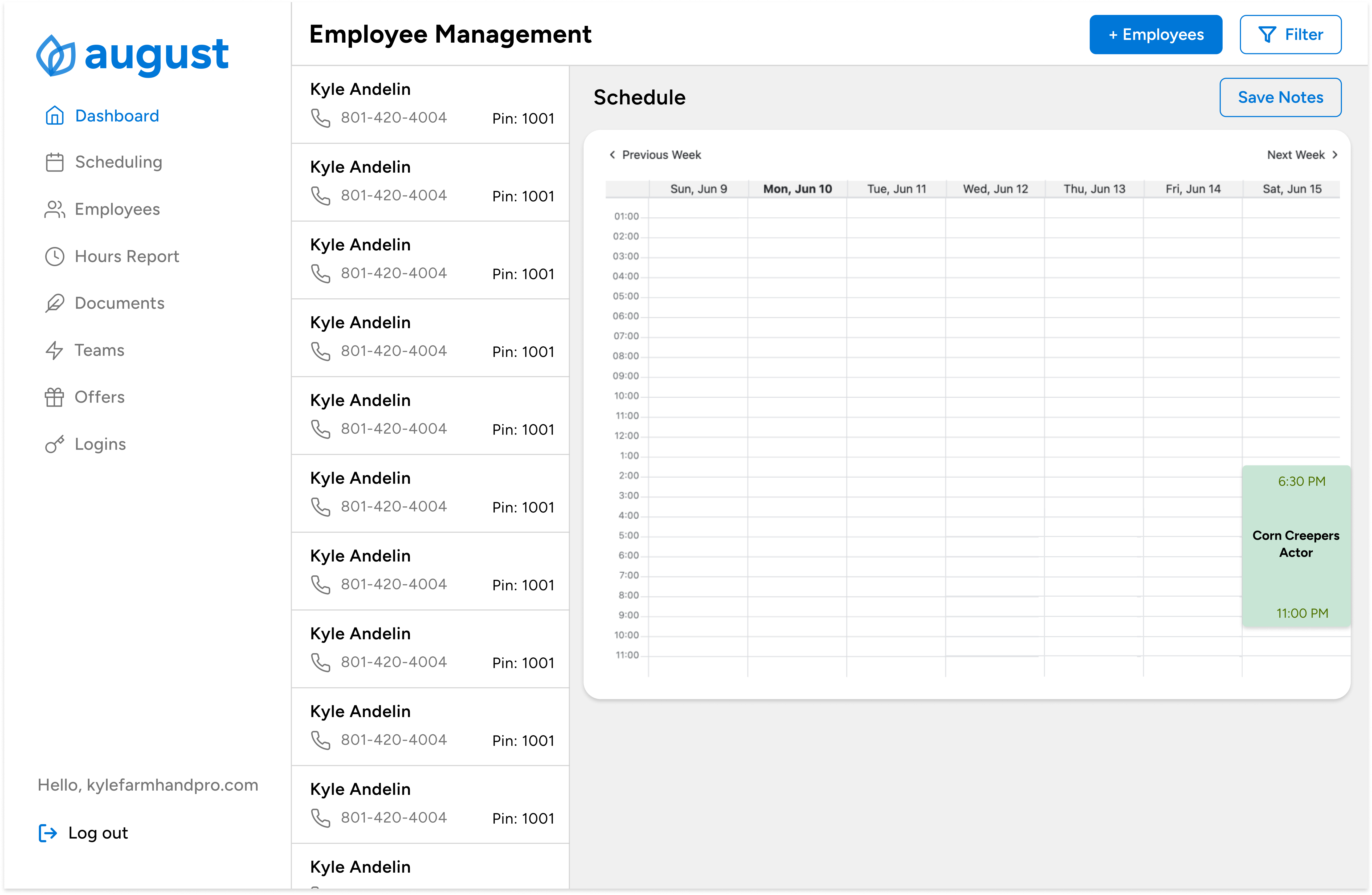1372x895 pixels.
Task: Click the 05:00 morning time label
Action: (x=626, y=296)
